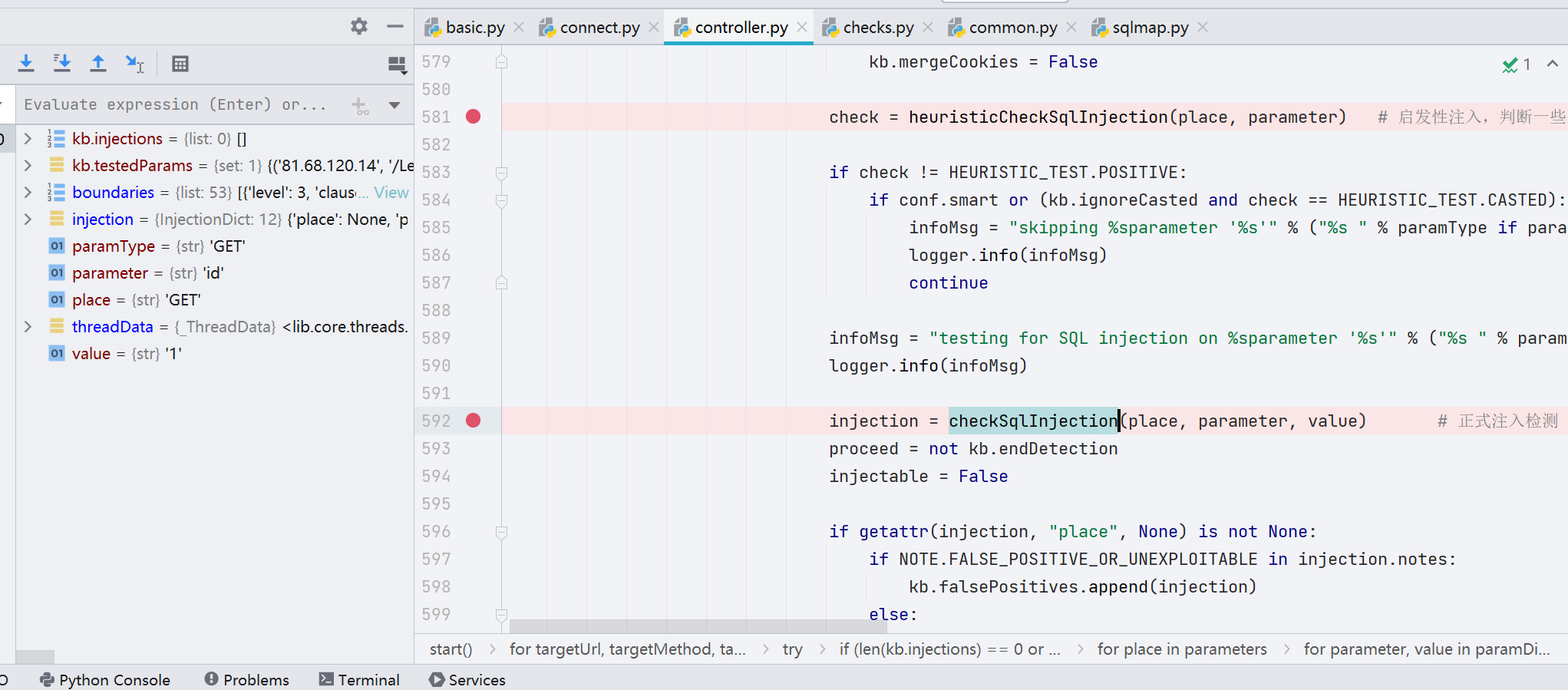Close controller.py tab
Viewport: 1568px width, 690px height.
pyautogui.click(x=802, y=28)
